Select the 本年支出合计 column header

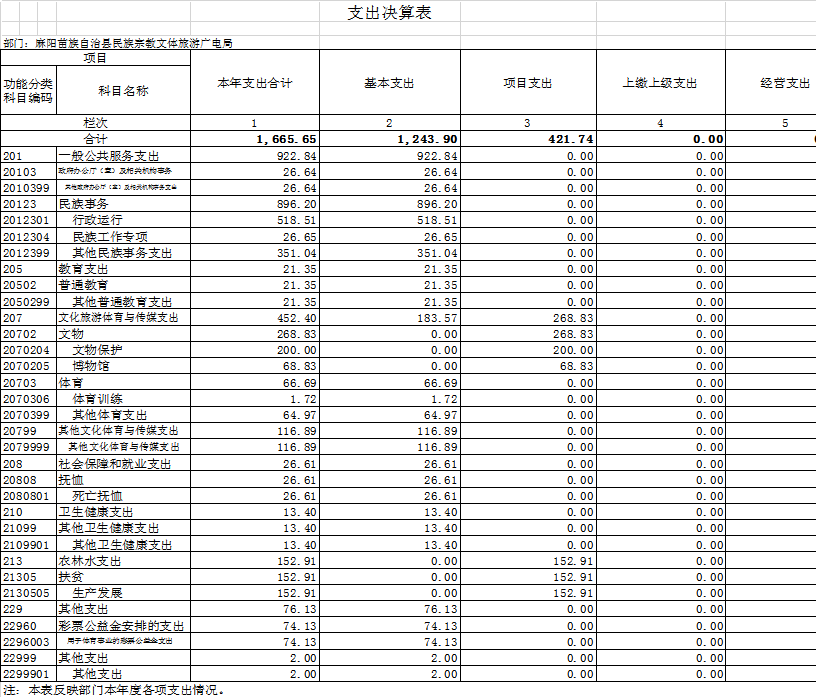click(x=255, y=82)
